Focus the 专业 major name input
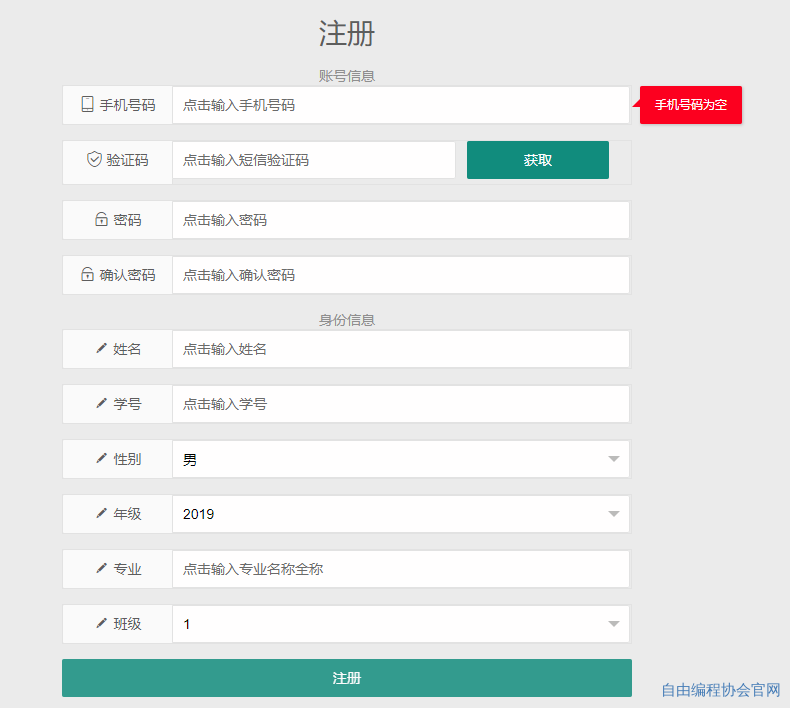Screen dimensions: 790x708 pos(401,569)
